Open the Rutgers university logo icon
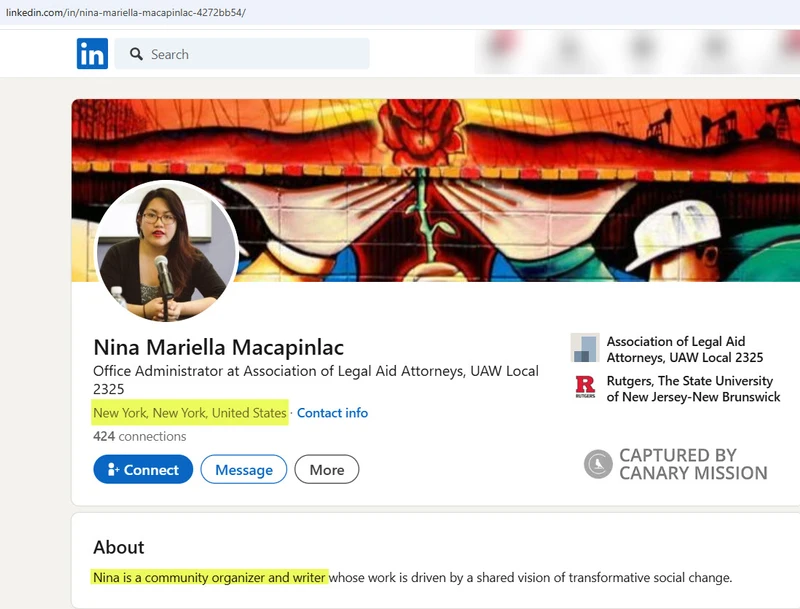This screenshot has height=609, width=800. pos(585,387)
